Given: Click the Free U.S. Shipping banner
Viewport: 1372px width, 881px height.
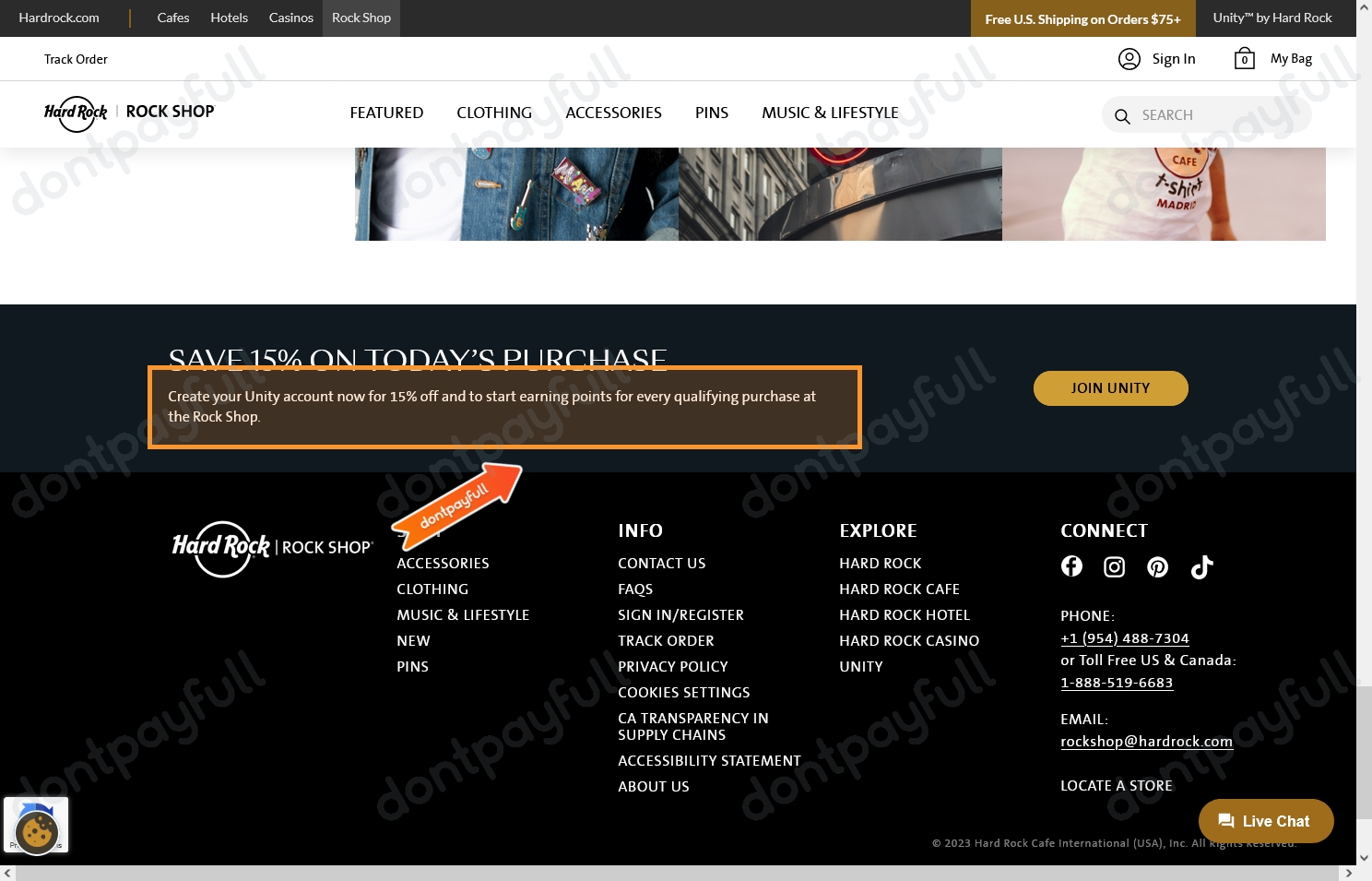Looking at the screenshot, I should click(1082, 18).
